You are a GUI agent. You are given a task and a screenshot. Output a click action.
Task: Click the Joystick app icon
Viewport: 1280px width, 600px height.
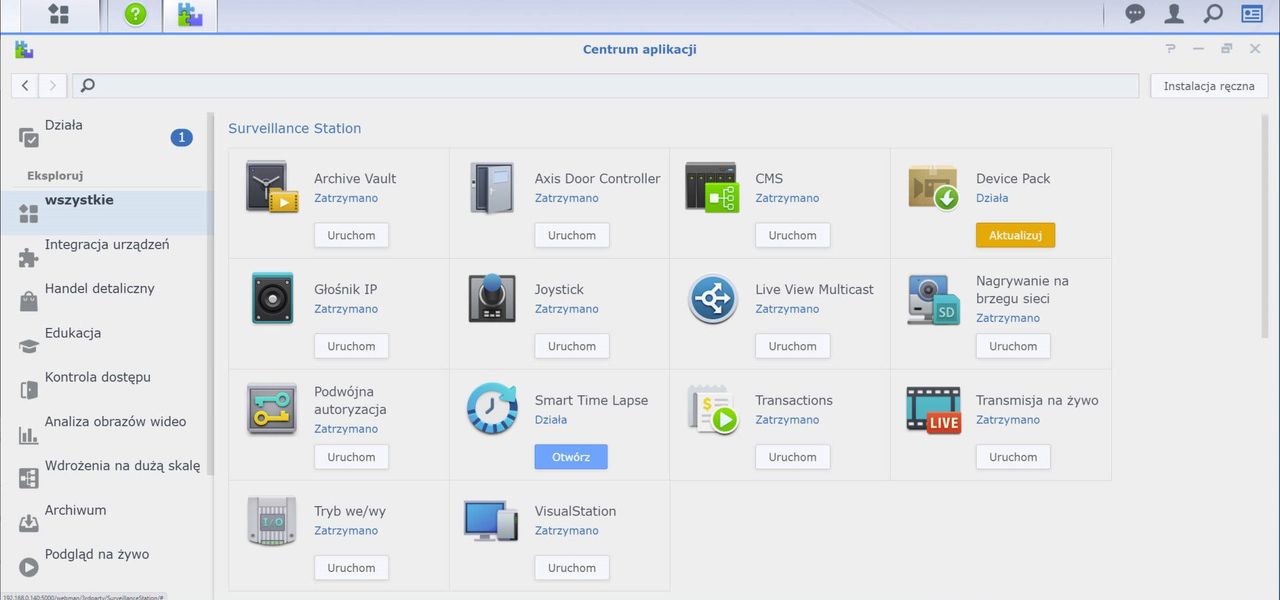(x=492, y=298)
